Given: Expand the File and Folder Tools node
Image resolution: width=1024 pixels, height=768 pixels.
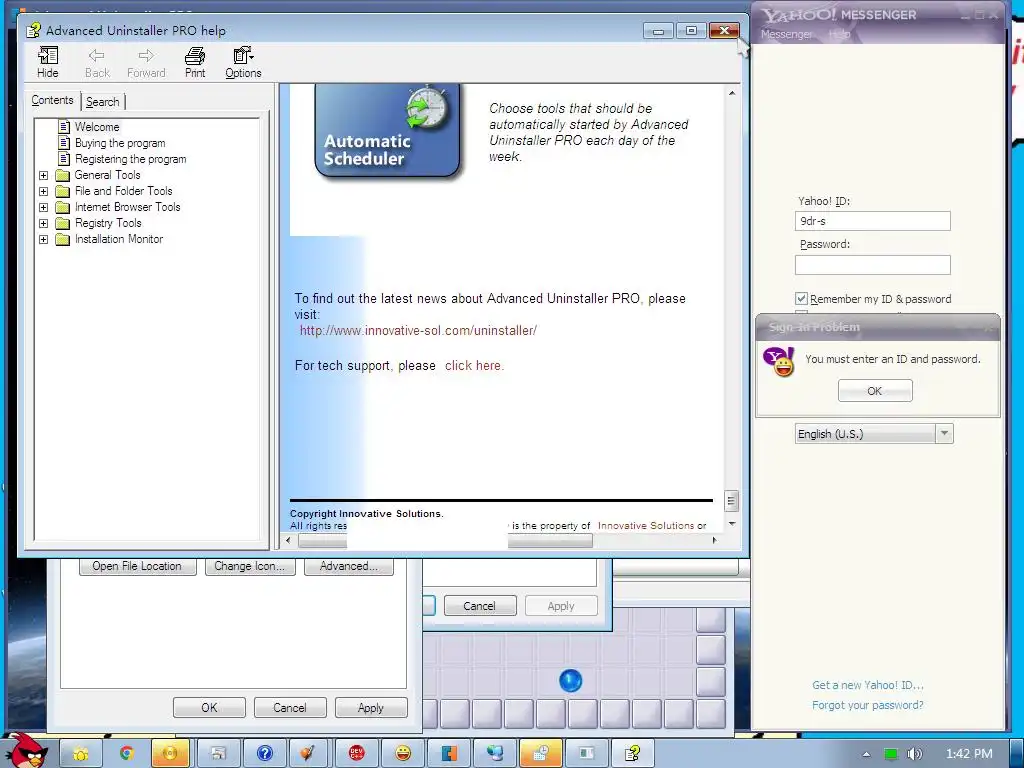Looking at the screenshot, I should click(43, 191).
